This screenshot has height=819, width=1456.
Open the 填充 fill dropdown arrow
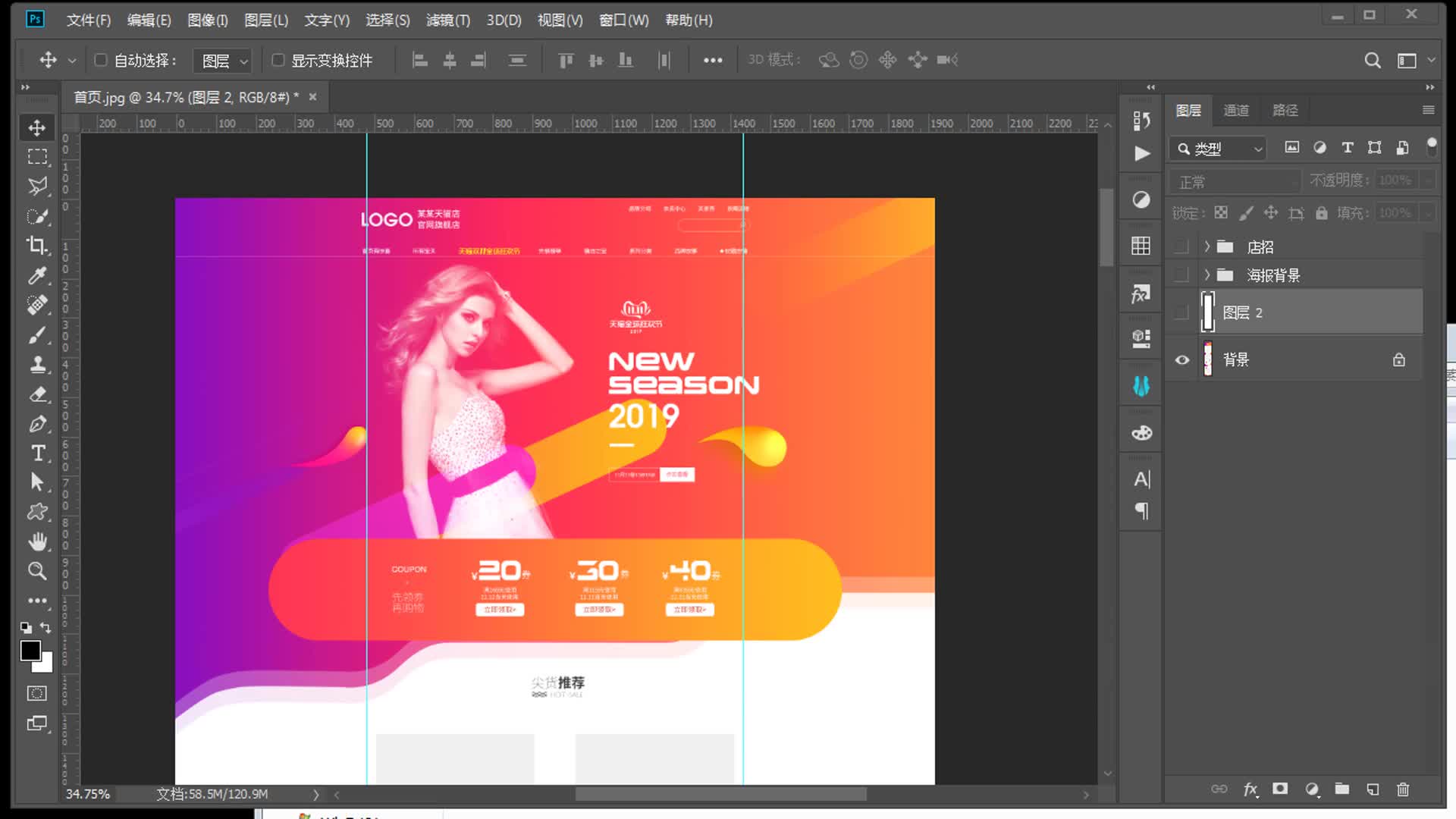(1428, 213)
